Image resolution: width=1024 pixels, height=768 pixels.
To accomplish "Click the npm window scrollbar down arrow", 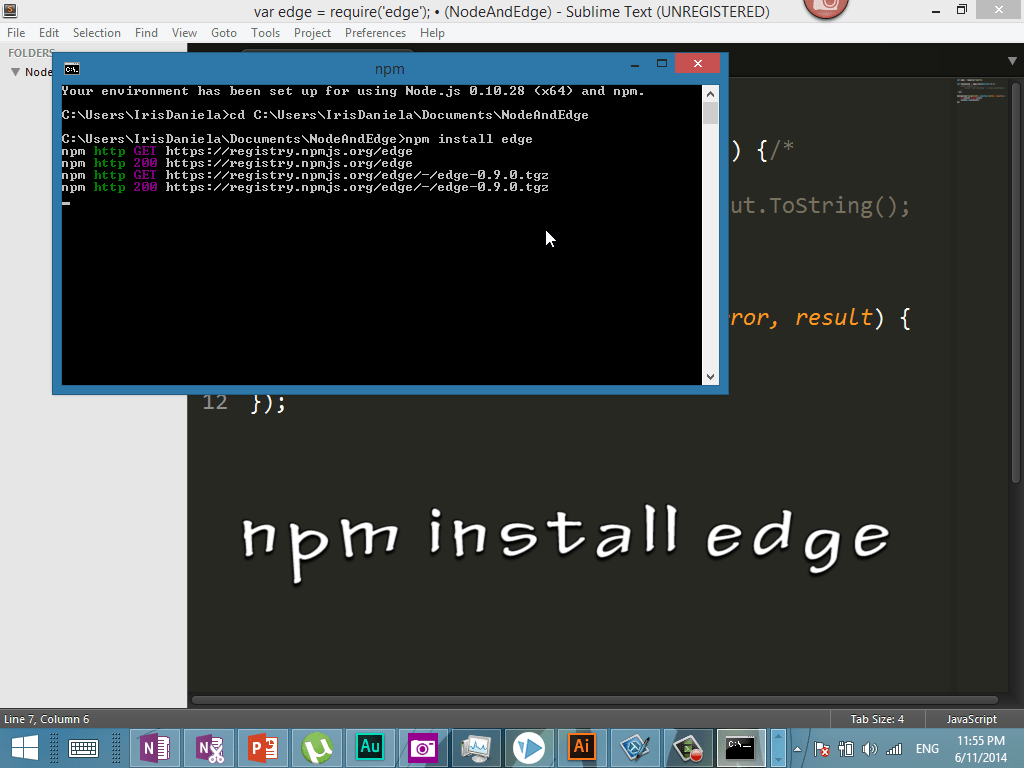I will [711, 376].
